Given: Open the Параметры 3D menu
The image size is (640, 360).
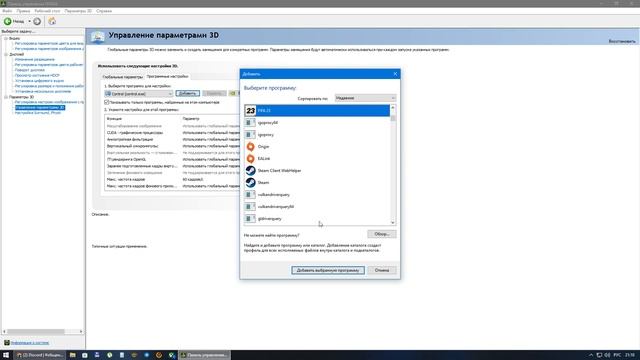Looking at the screenshot, I should click(78, 11).
